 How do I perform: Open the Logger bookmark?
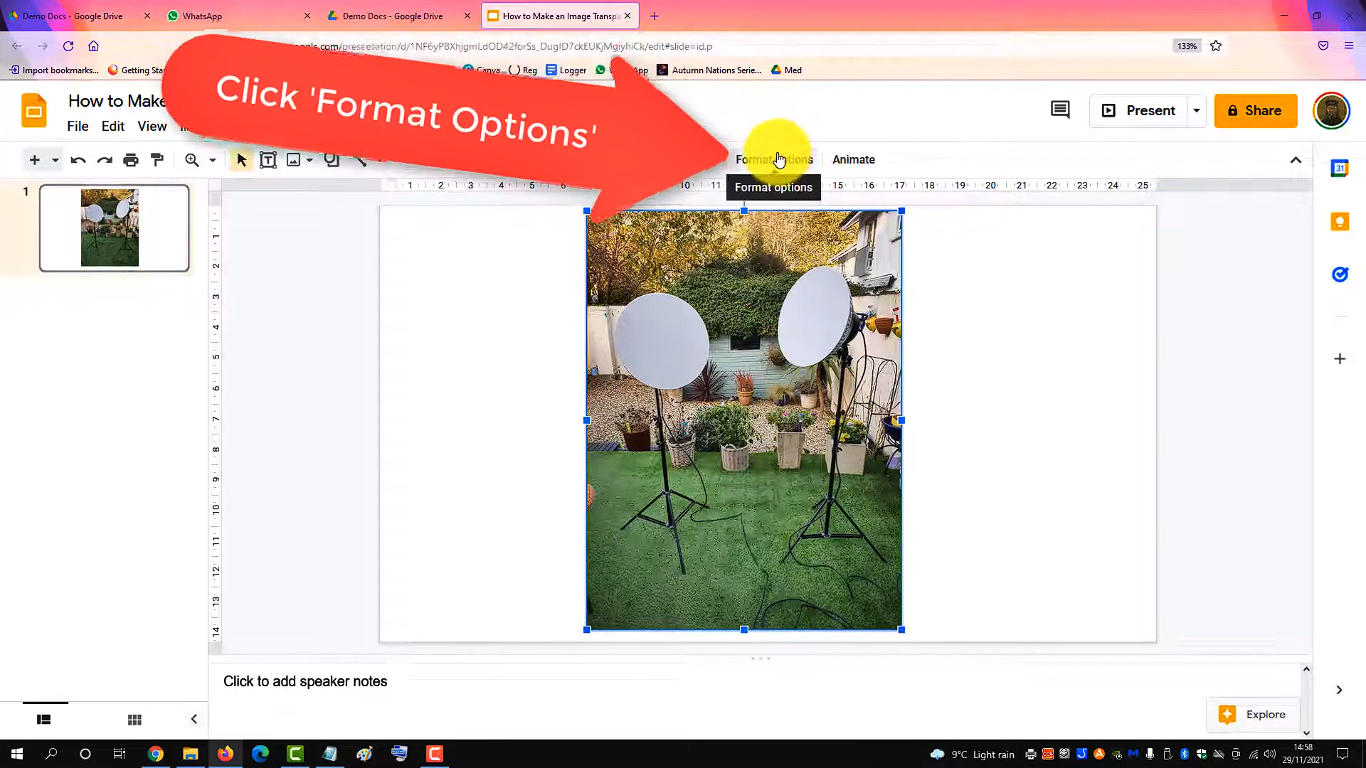[566, 70]
